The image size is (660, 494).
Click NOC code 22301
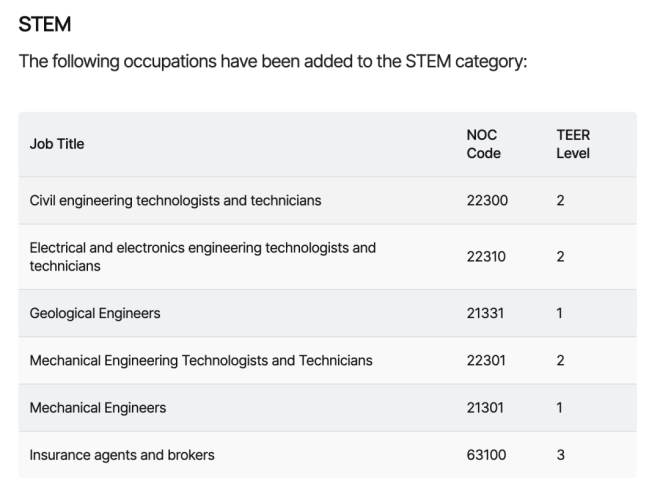tap(486, 361)
